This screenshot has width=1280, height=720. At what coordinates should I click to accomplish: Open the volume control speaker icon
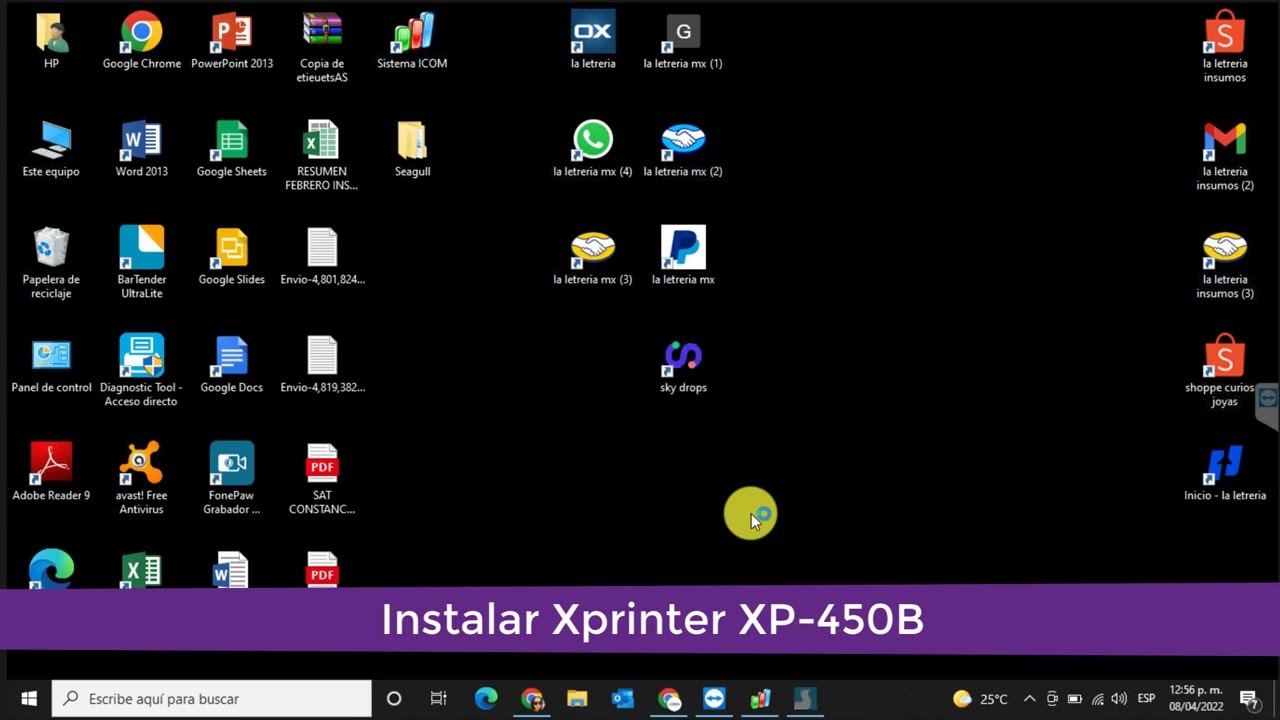(x=1119, y=699)
